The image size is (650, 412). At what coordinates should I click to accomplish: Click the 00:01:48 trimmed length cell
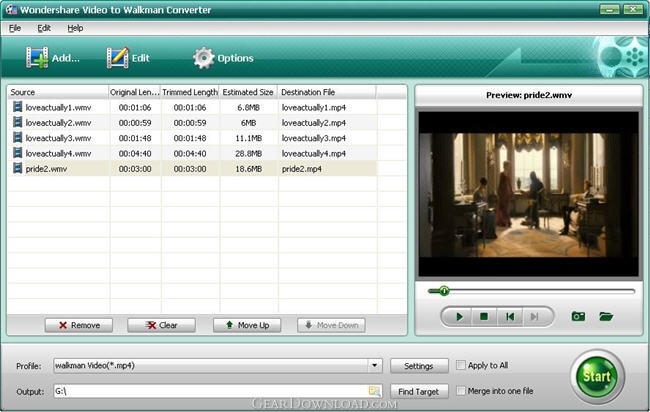point(190,138)
